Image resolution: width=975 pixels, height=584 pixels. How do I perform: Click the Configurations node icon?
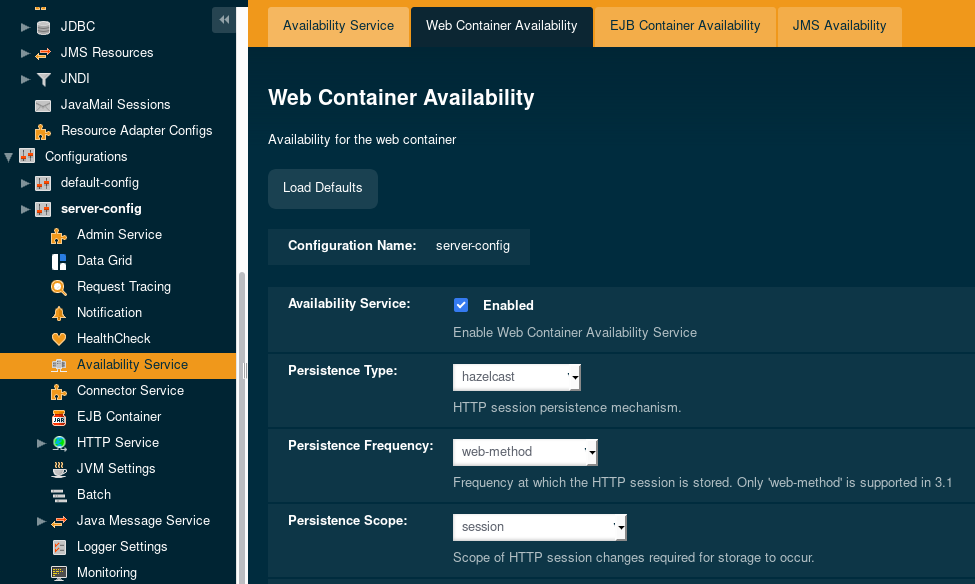27,156
